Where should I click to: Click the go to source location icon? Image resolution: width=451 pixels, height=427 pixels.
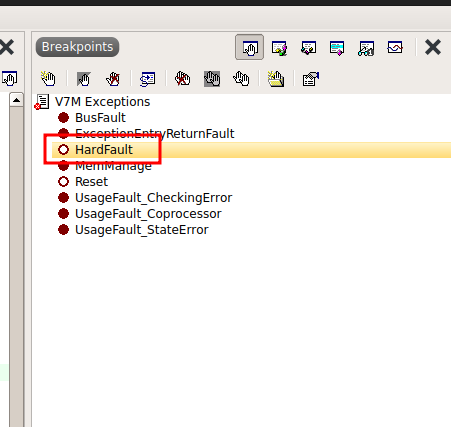pyautogui.click(x=148, y=79)
